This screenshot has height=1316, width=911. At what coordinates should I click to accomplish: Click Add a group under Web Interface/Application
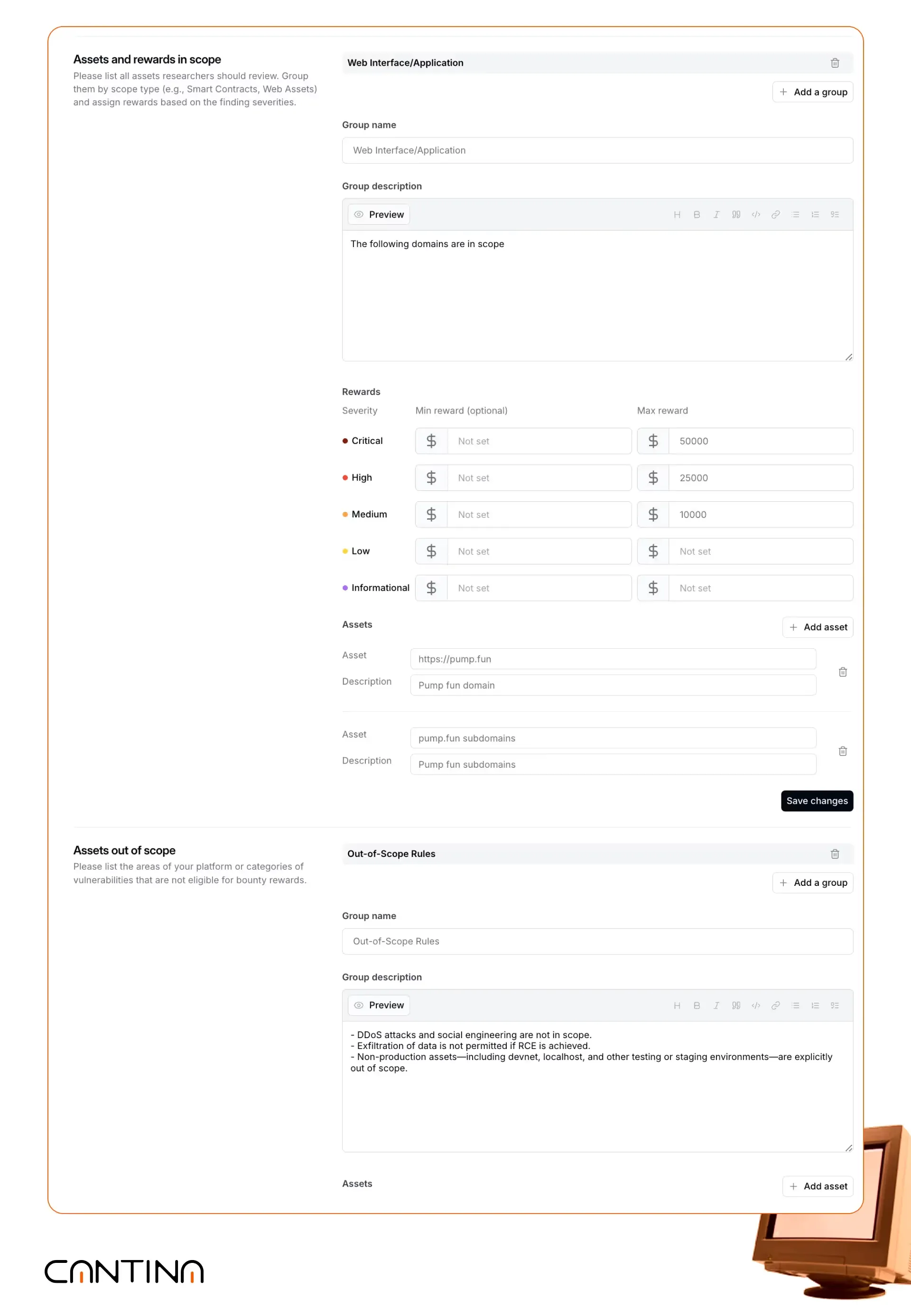(812, 92)
